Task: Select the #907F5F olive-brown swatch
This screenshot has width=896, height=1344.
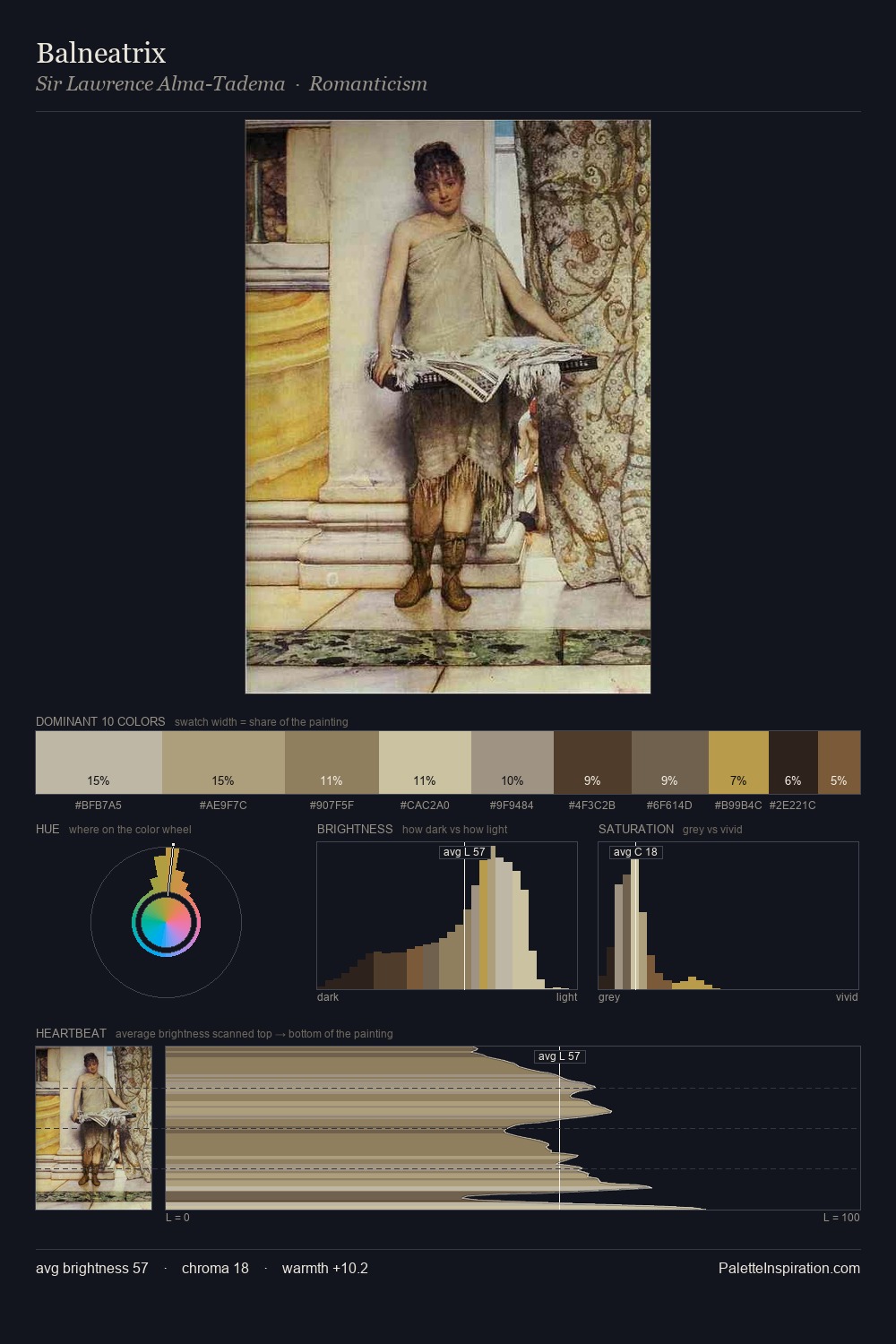Action: tap(332, 762)
